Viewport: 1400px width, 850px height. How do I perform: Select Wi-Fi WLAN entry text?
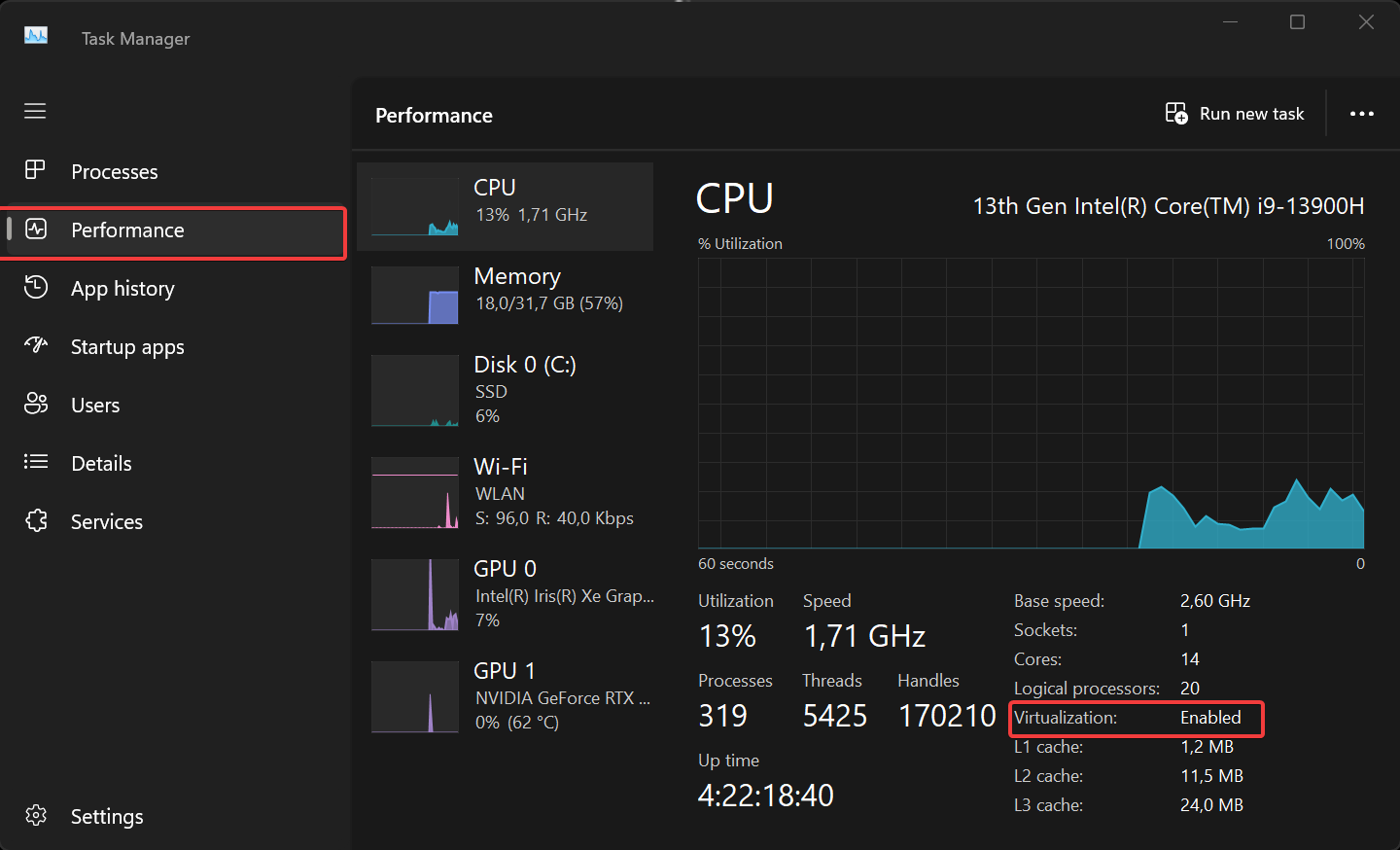[554, 493]
